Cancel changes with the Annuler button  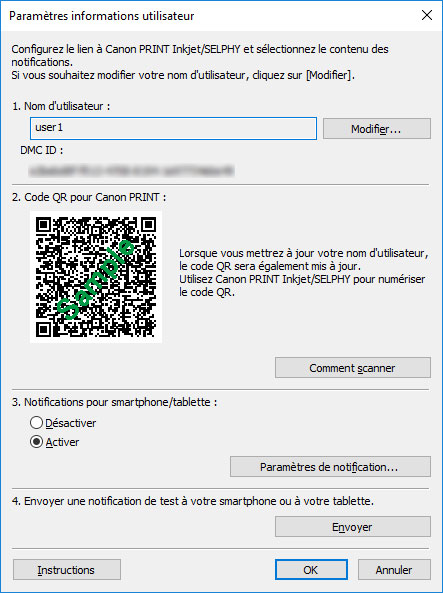coord(394,570)
